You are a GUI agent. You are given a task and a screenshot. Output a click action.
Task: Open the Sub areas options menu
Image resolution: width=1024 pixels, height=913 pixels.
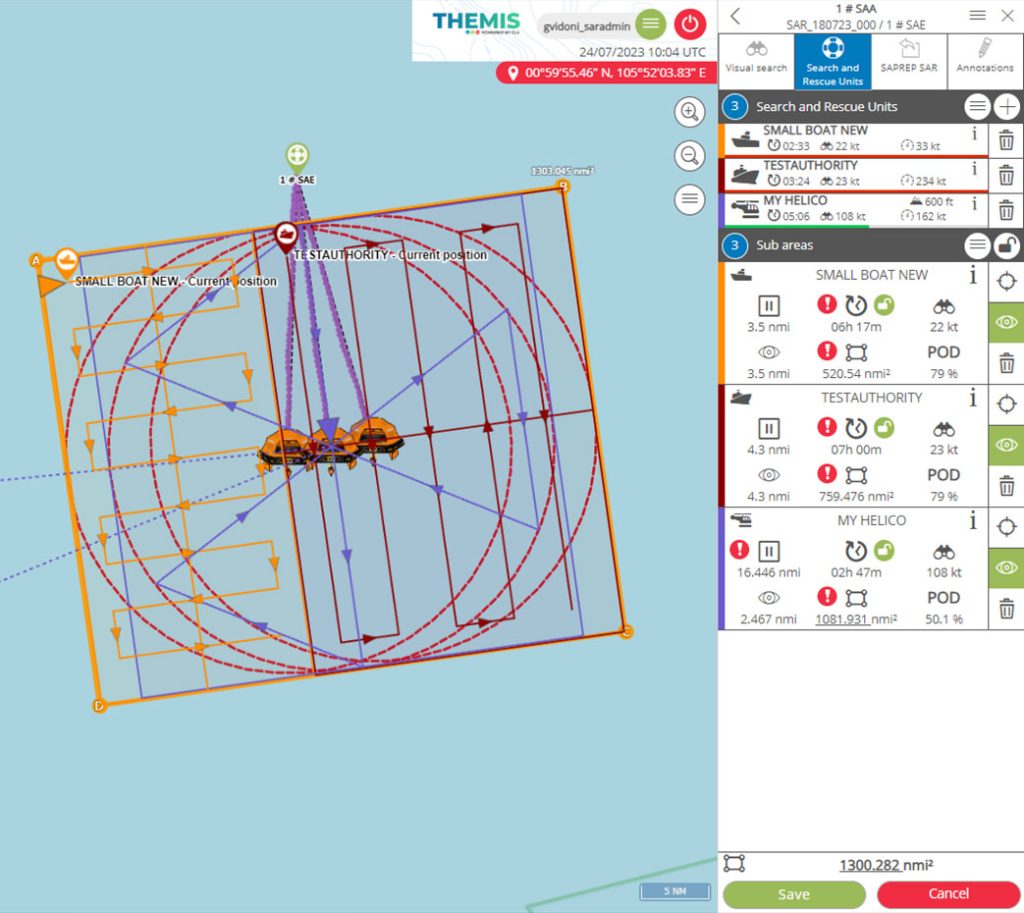point(977,245)
